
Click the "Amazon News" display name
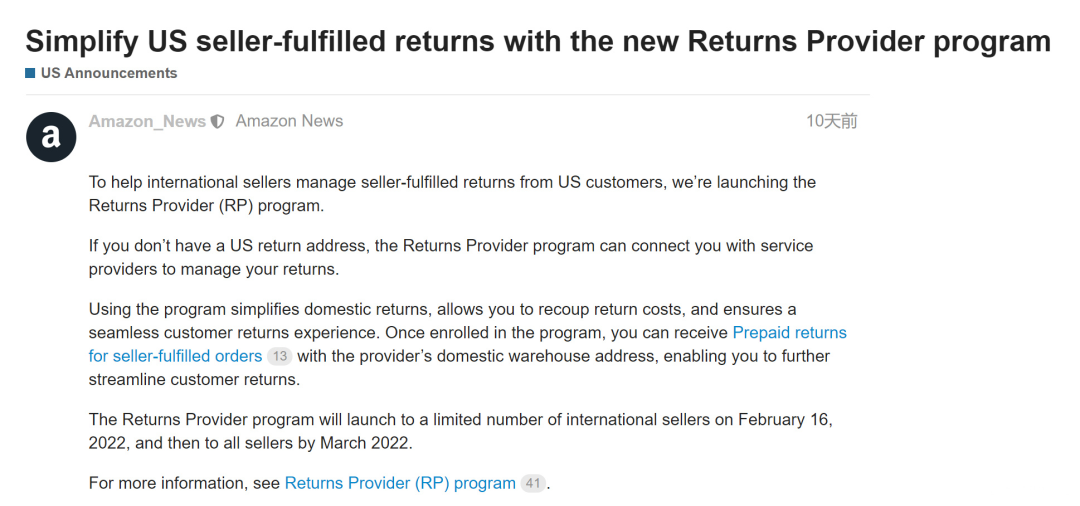[x=289, y=121]
